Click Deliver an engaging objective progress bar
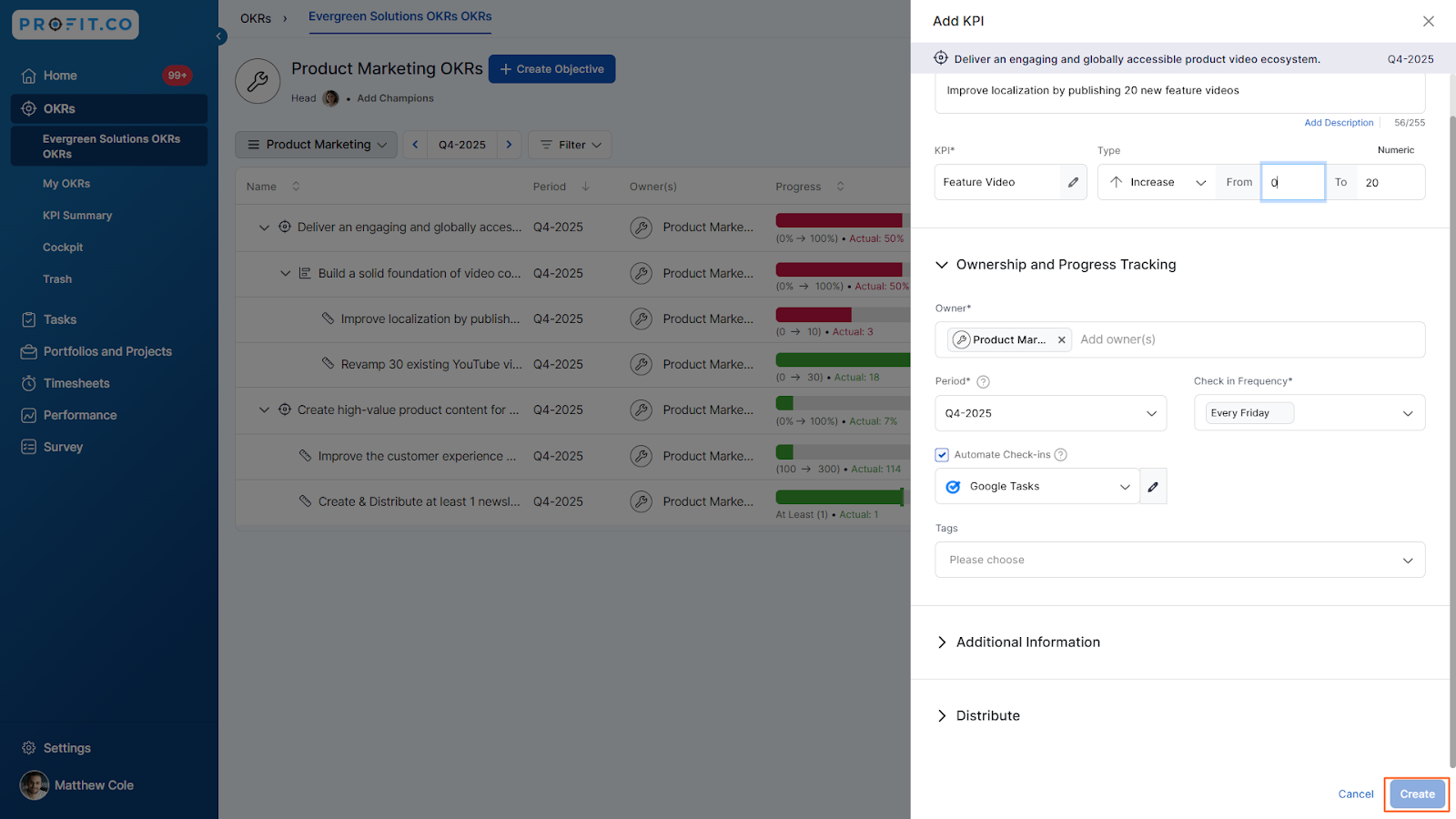This screenshot has width=1456, height=819. pyautogui.click(x=843, y=220)
